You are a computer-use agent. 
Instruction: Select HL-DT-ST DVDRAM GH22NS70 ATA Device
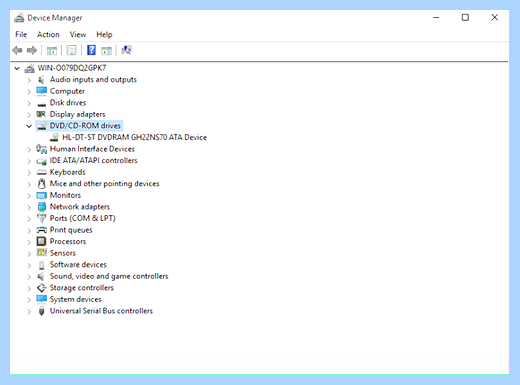[134, 137]
